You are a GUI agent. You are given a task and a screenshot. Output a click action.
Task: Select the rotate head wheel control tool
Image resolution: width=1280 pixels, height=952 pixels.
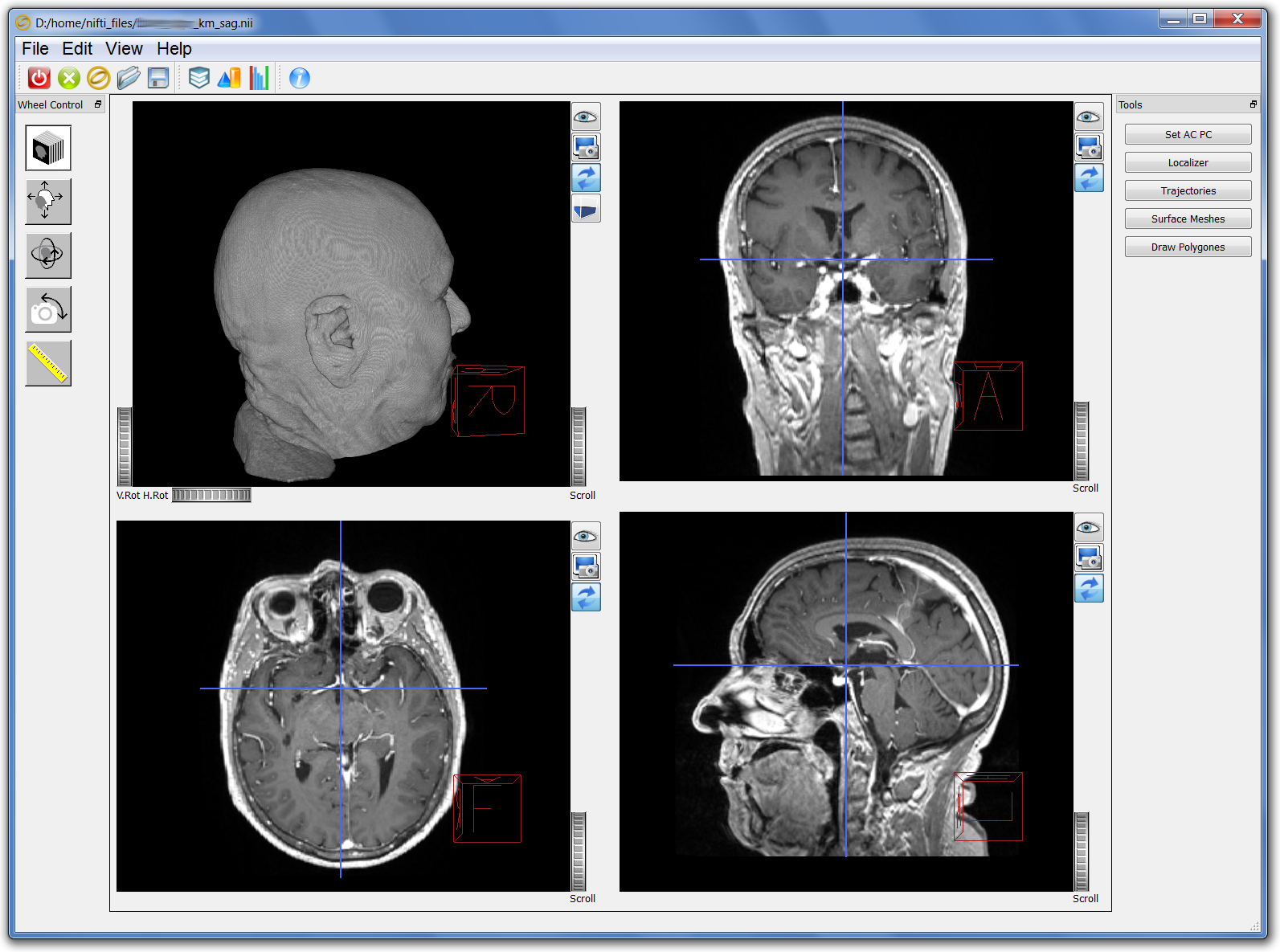[x=48, y=255]
